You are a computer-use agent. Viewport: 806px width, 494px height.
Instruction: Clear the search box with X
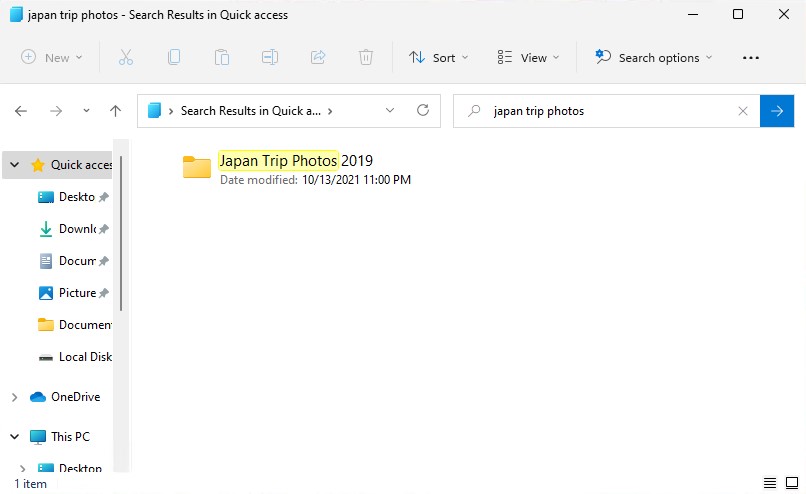click(x=742, y=111)
